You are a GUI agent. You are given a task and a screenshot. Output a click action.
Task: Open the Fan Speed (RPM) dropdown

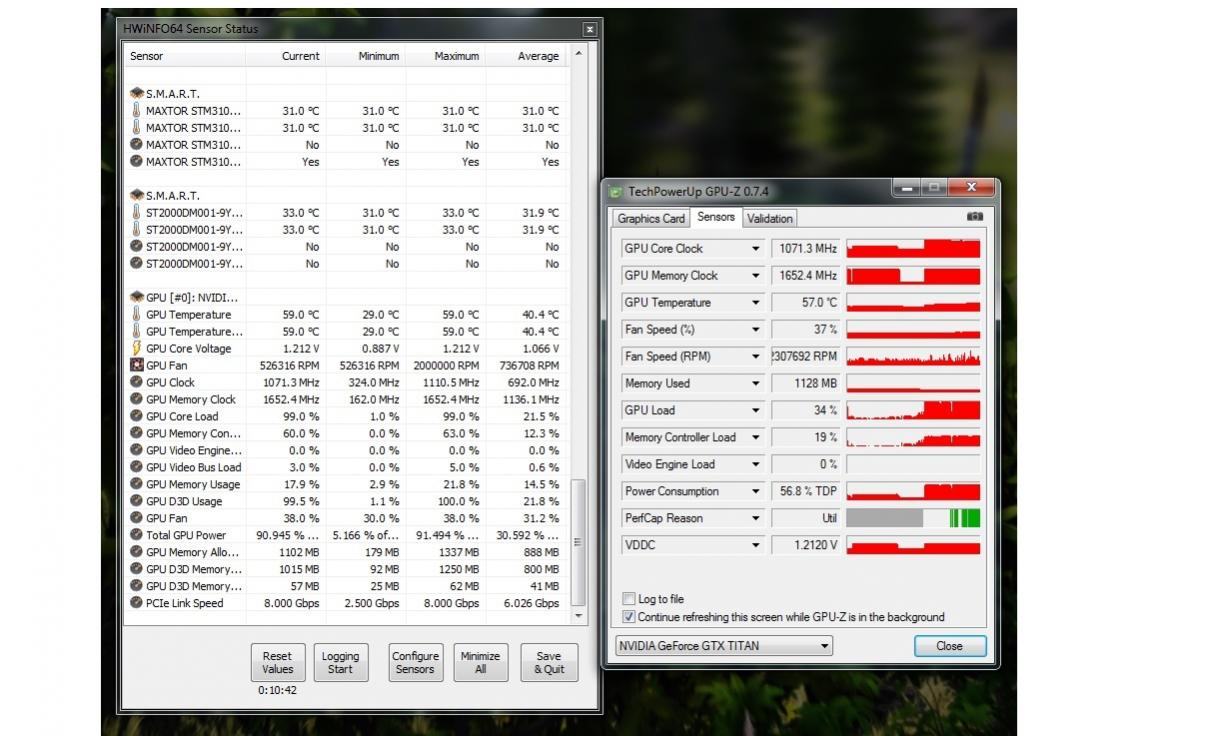coord(755,357)
